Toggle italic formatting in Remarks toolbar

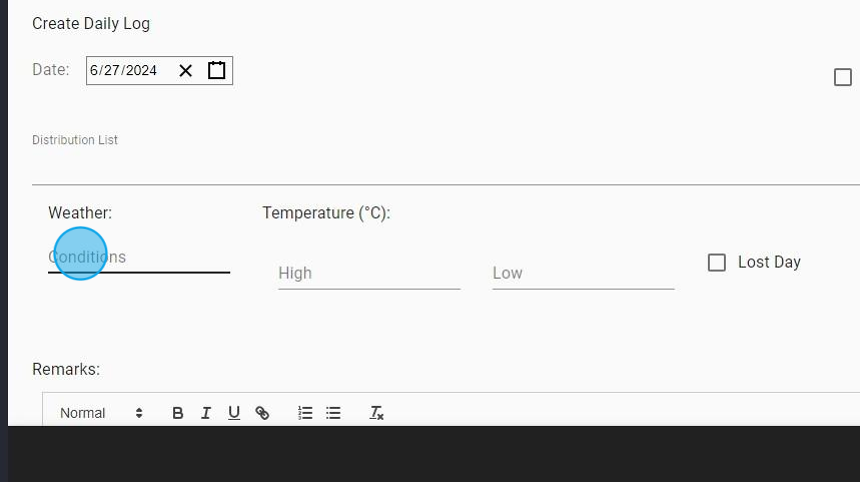(x=206, y=413)
